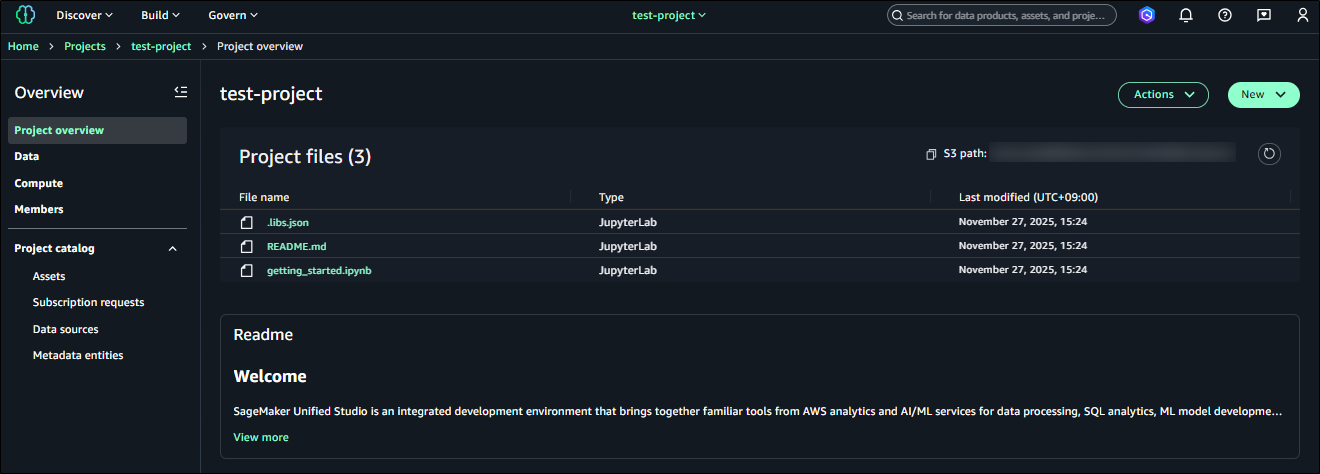1320x474 pixels.
Task: Copy the S3 path
Action: tap(931, 154)
